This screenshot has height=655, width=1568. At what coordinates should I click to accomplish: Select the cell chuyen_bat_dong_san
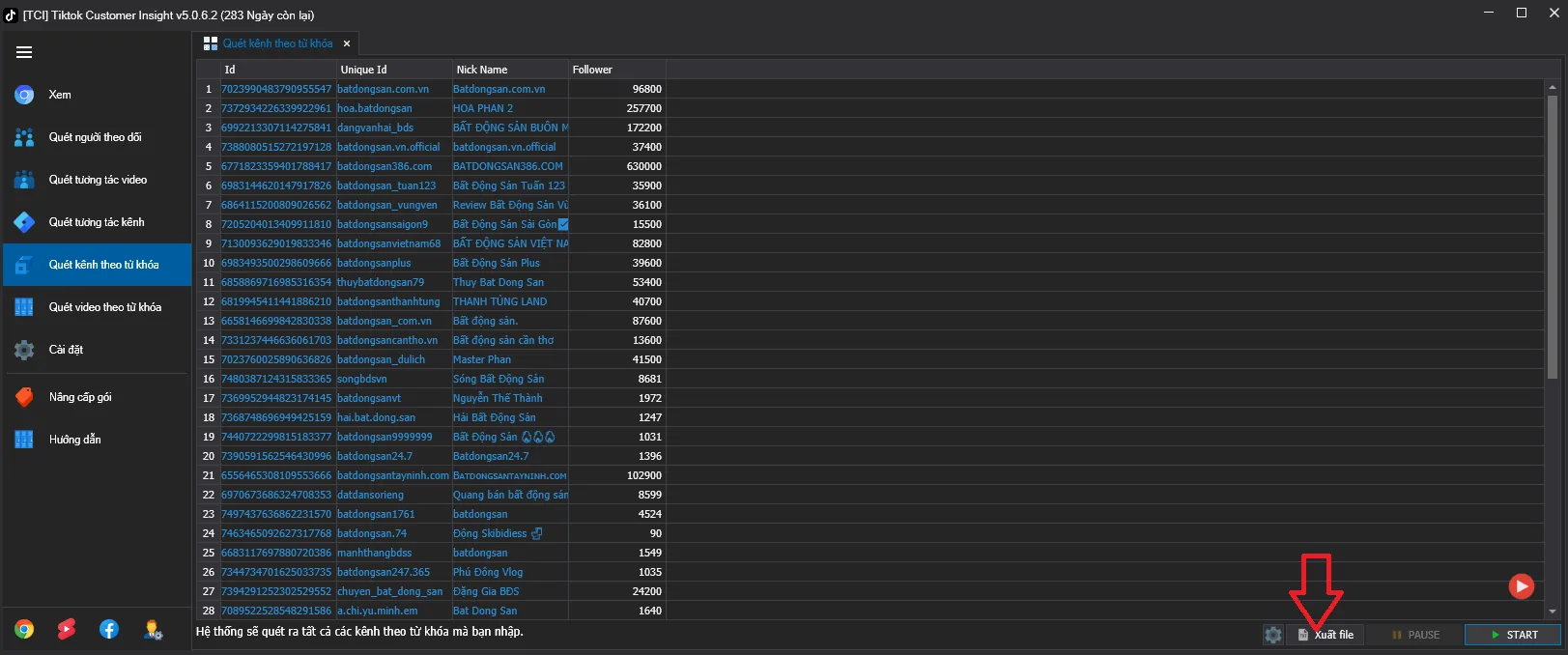(394, 591)
